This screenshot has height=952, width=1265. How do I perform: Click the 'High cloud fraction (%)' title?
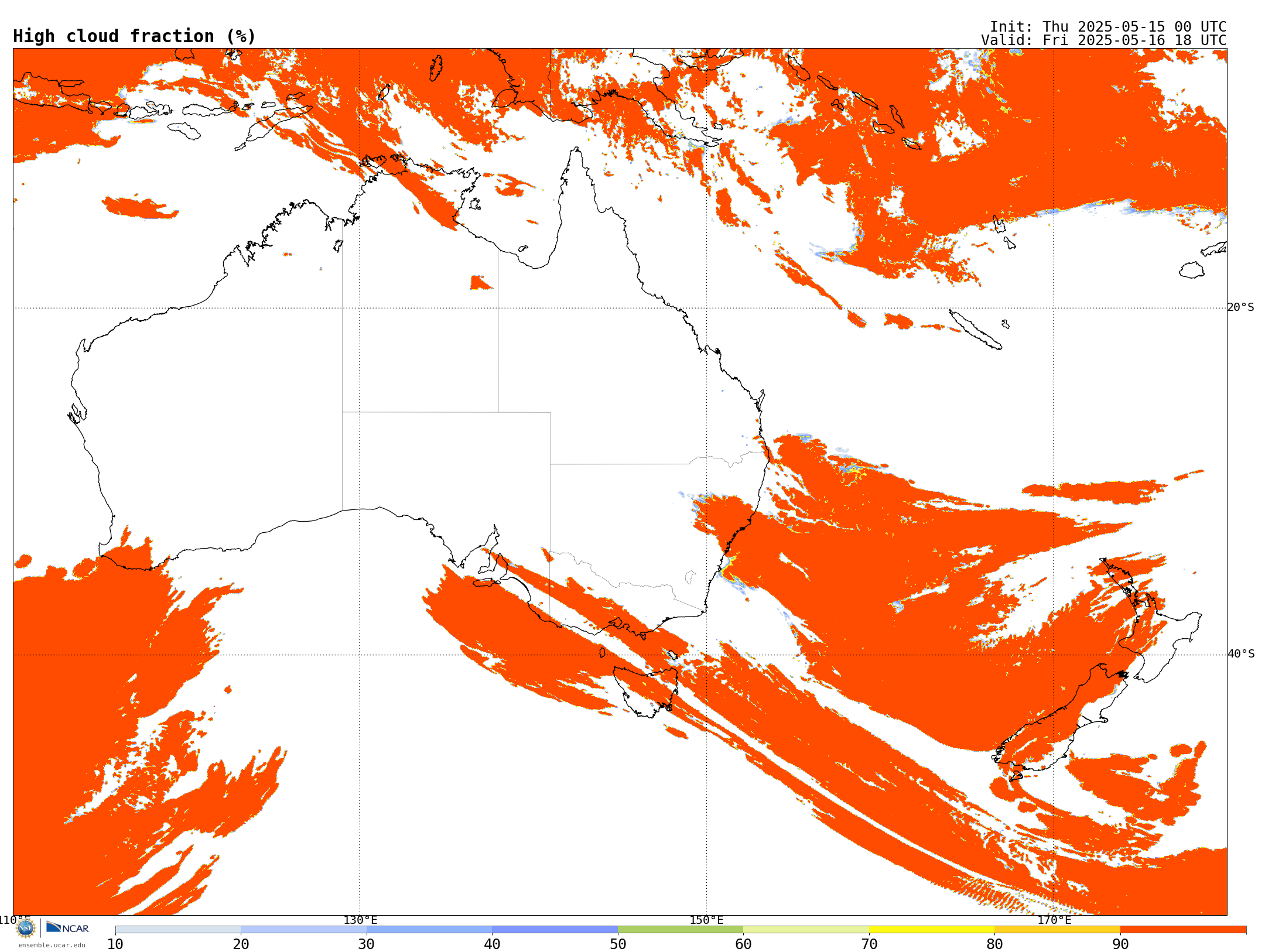(x=134, y=36)
